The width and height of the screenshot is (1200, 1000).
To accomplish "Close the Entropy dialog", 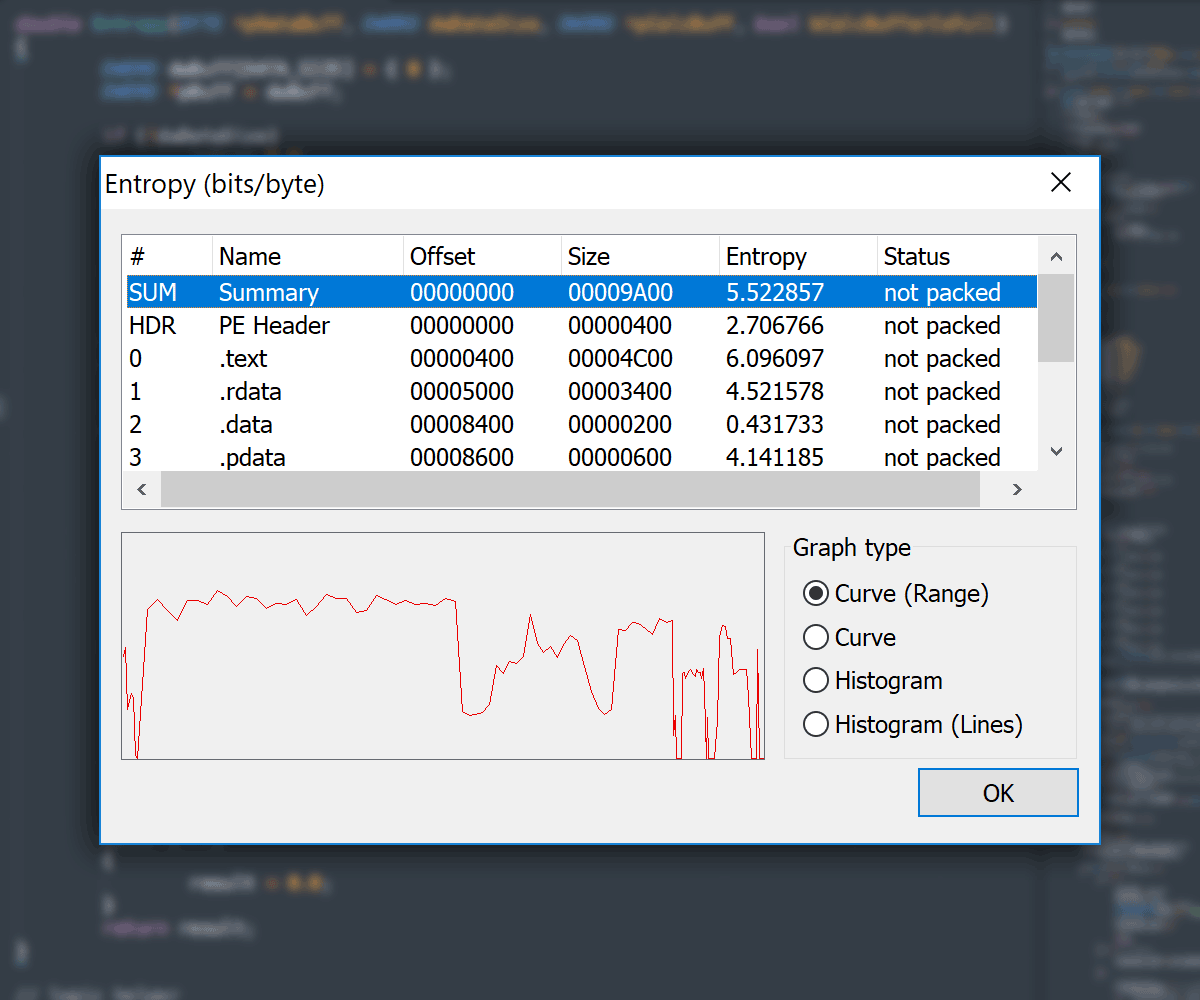I will coord(1060,183).
